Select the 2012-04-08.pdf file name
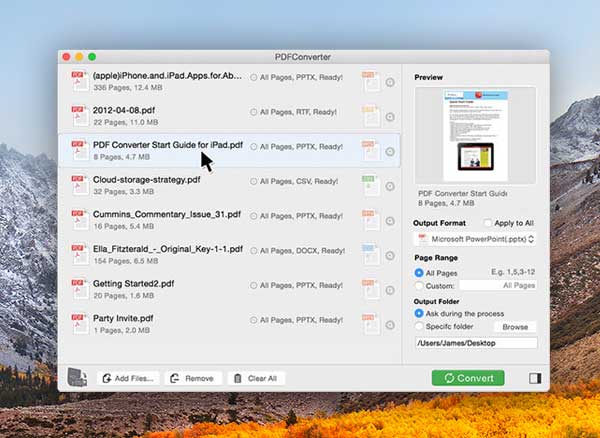Image resolution: width=600 pixels, height=438 pixels. pyautogui.click(x=124, y=110)
